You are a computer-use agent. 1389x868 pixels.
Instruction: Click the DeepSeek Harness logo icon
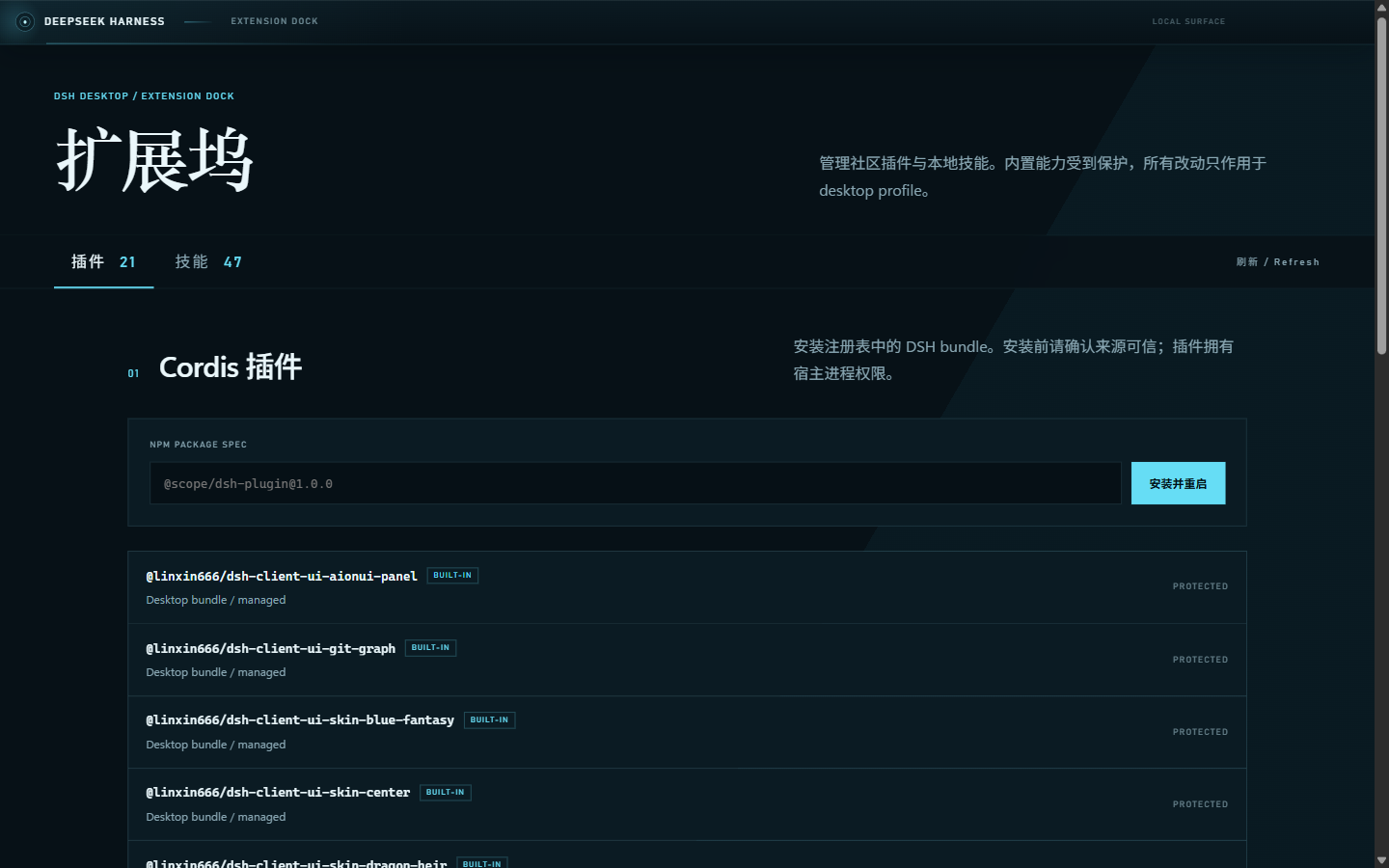(25, 21)
